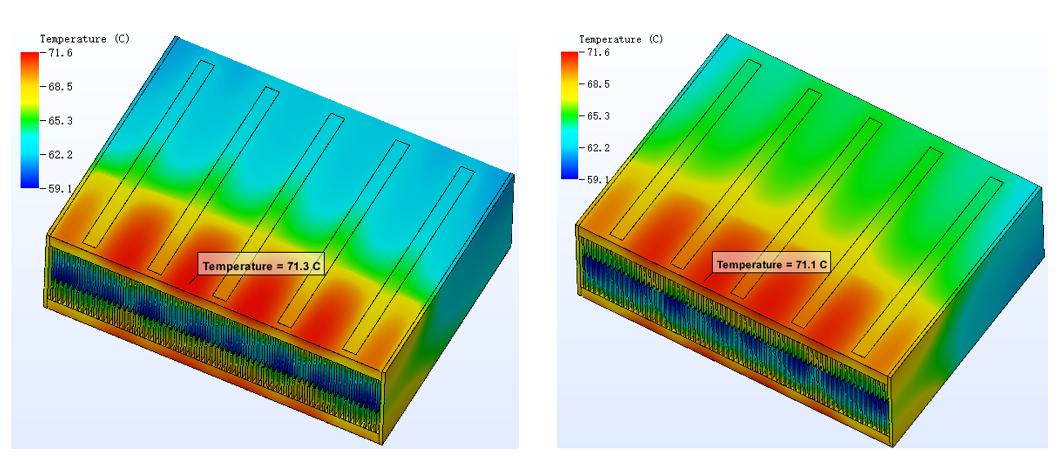Click the 62.2 value on the right legend
Screen dimensions: 1059x457
click(x=597, y=148)
